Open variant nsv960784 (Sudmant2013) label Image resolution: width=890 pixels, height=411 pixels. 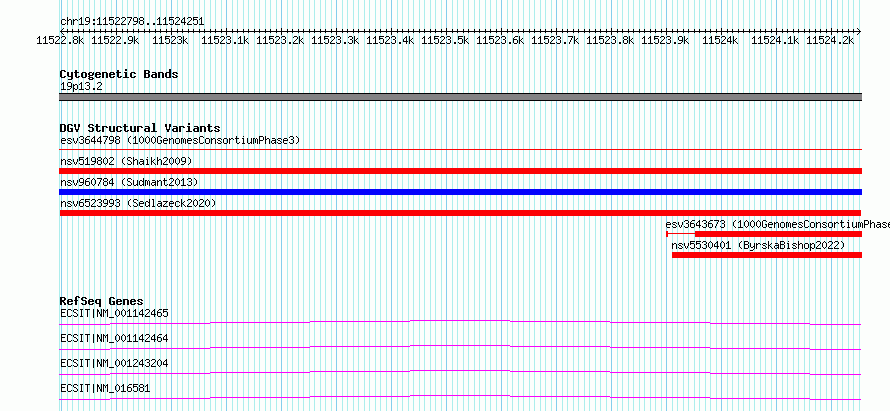(x=129, y=182)
